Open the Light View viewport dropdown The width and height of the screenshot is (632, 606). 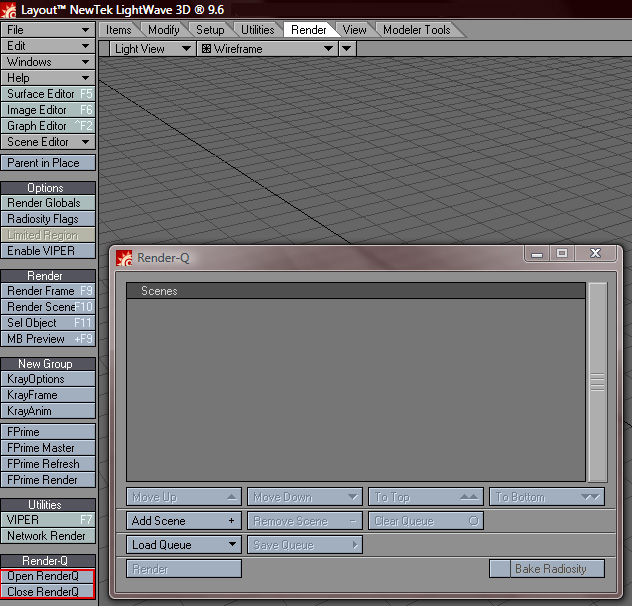tap(152, 49)
